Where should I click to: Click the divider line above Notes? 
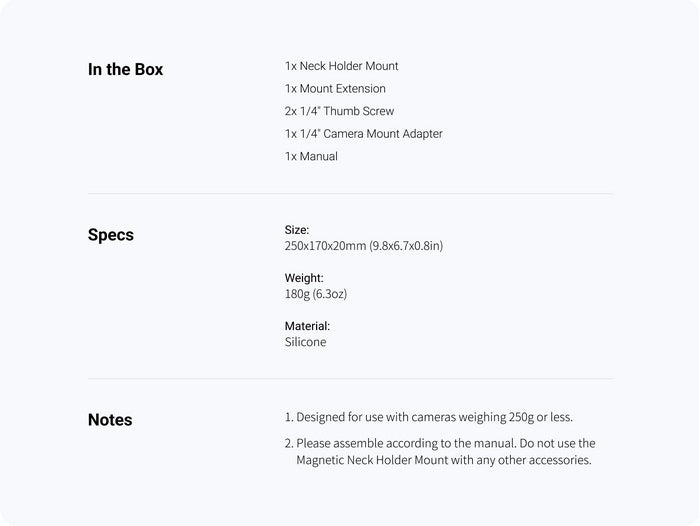point(350,378)
